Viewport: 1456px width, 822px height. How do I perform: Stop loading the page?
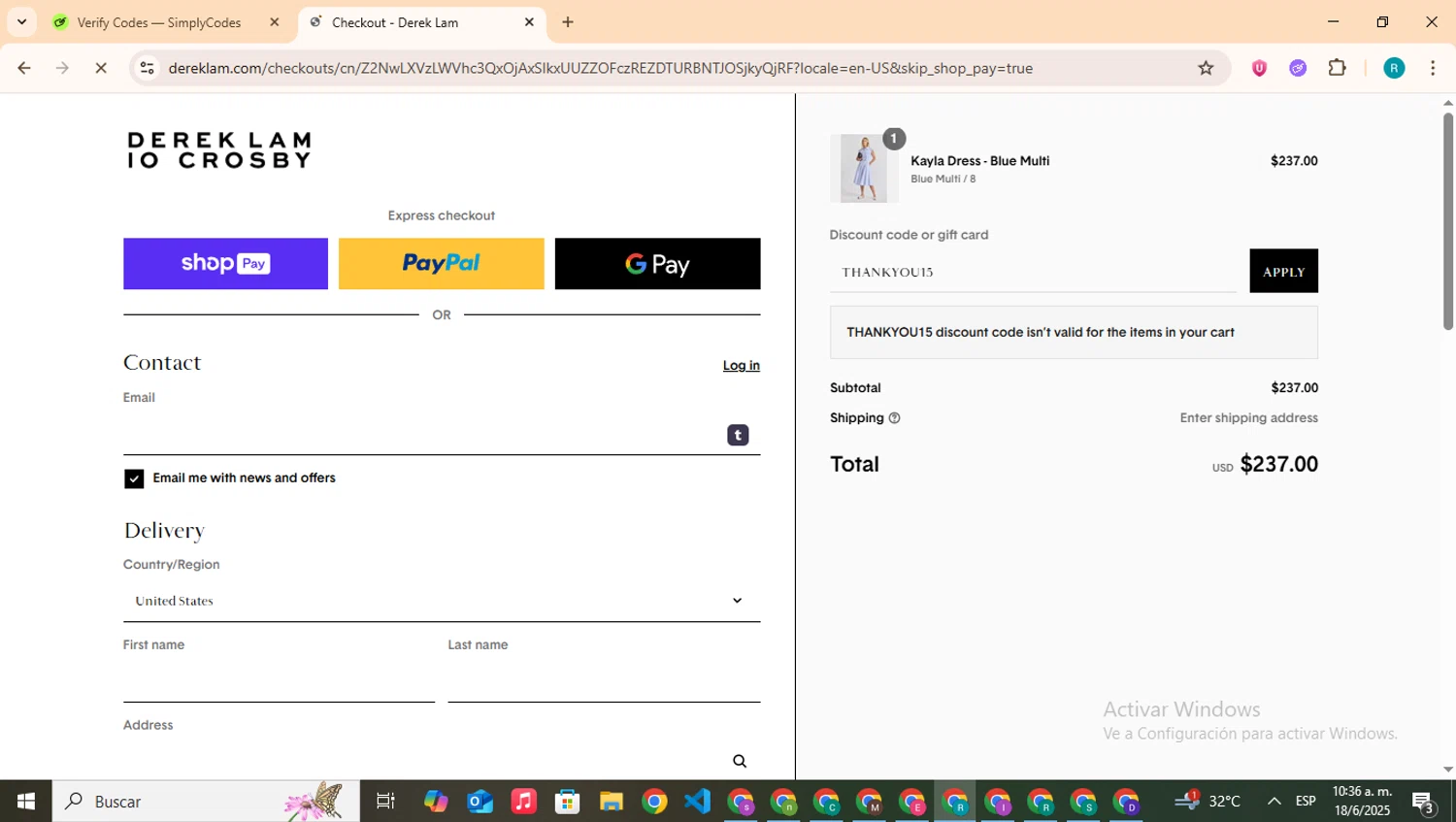pos(101,68)
